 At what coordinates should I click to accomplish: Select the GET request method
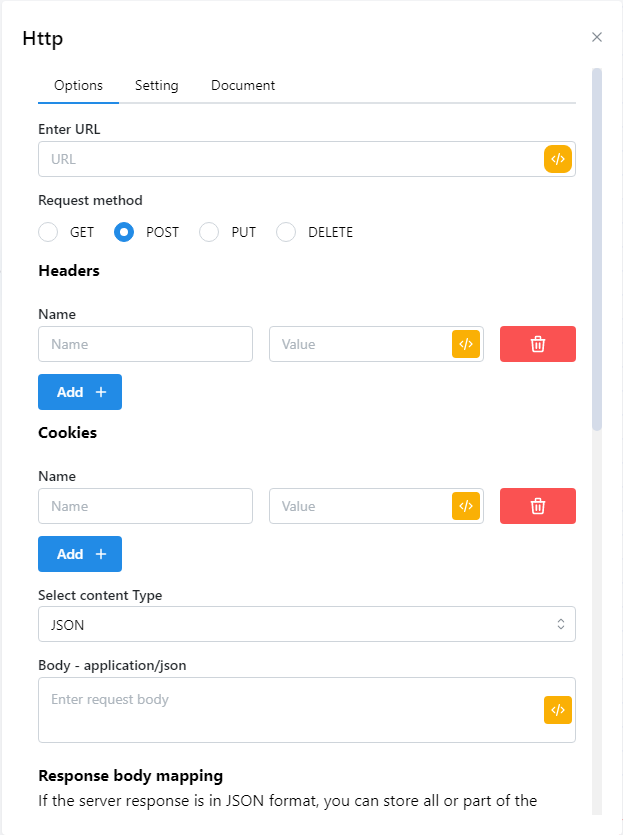pos(48,233)
